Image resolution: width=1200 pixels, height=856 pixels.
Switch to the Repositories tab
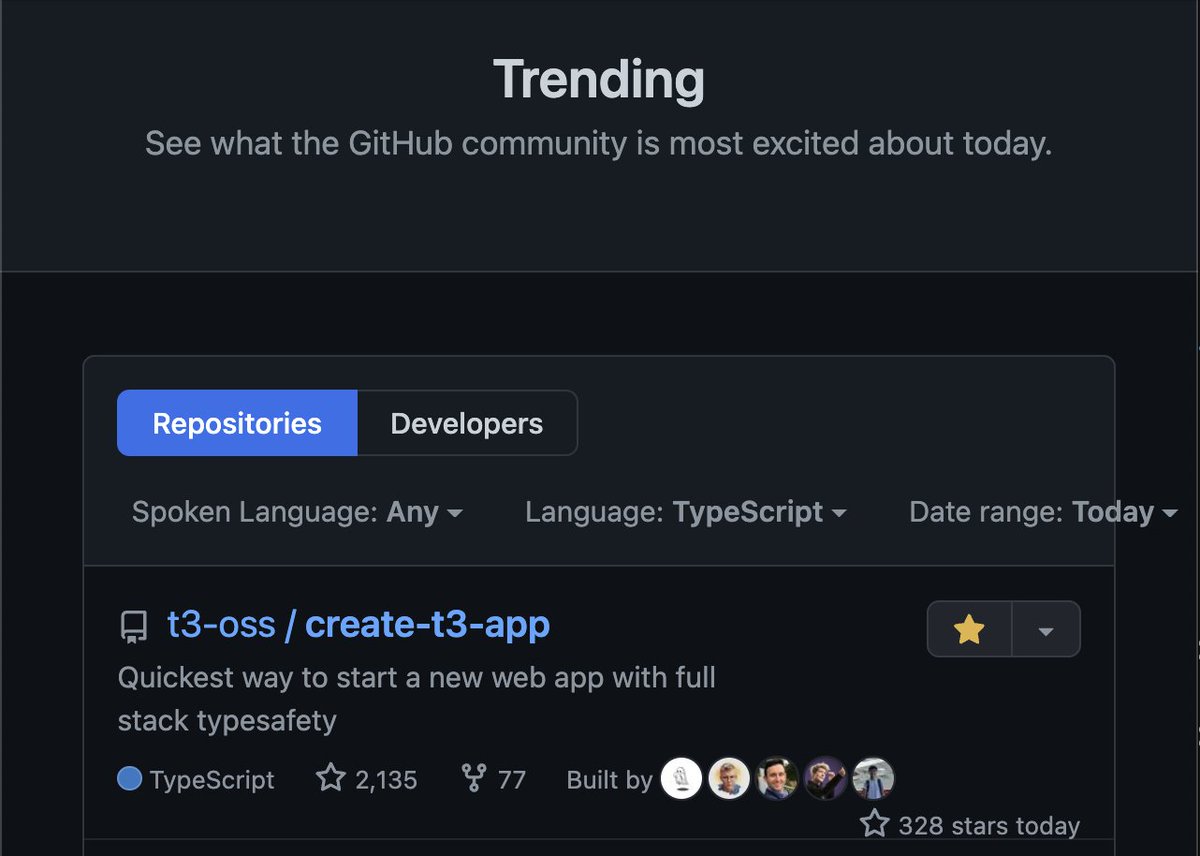[x=237, y=423]
